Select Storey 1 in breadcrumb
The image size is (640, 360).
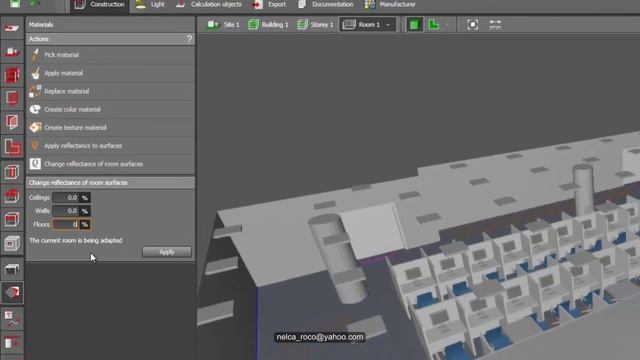pos(315,24)
